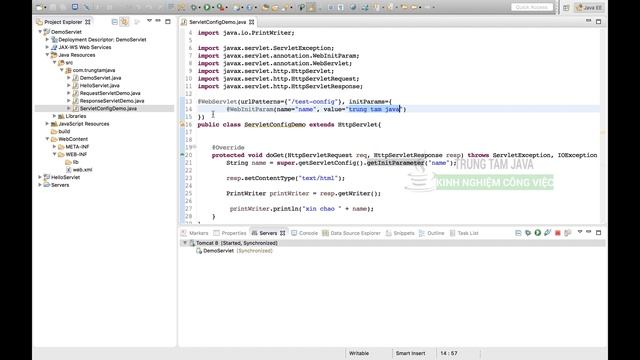Viewport: 640px width, 360px height.
Task: Expand the META-INF folder
Action: [x=55, y=147]
